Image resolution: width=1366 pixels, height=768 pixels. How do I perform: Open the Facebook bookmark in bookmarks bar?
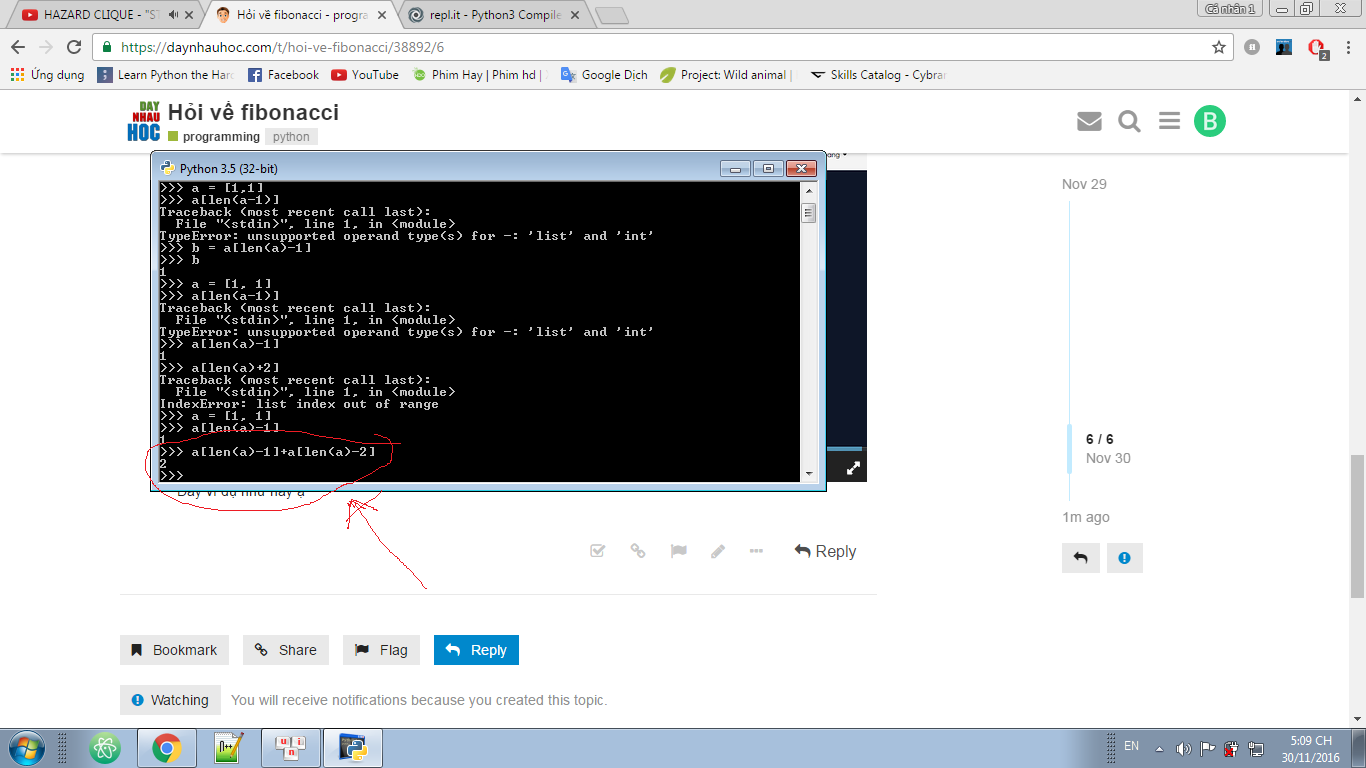pyautogui.click(x=283, y=75)
